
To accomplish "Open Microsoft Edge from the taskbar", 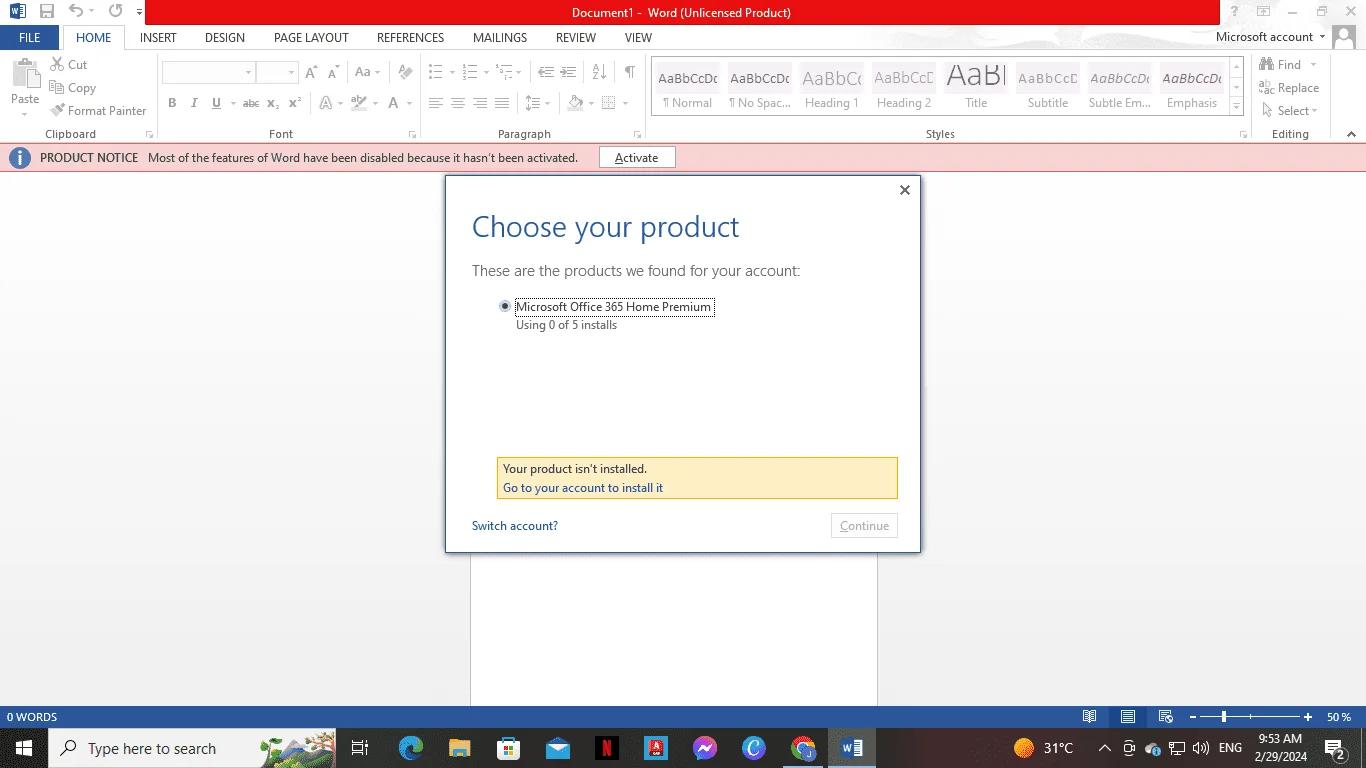I will pyautogui.click(x=411, y=748).
